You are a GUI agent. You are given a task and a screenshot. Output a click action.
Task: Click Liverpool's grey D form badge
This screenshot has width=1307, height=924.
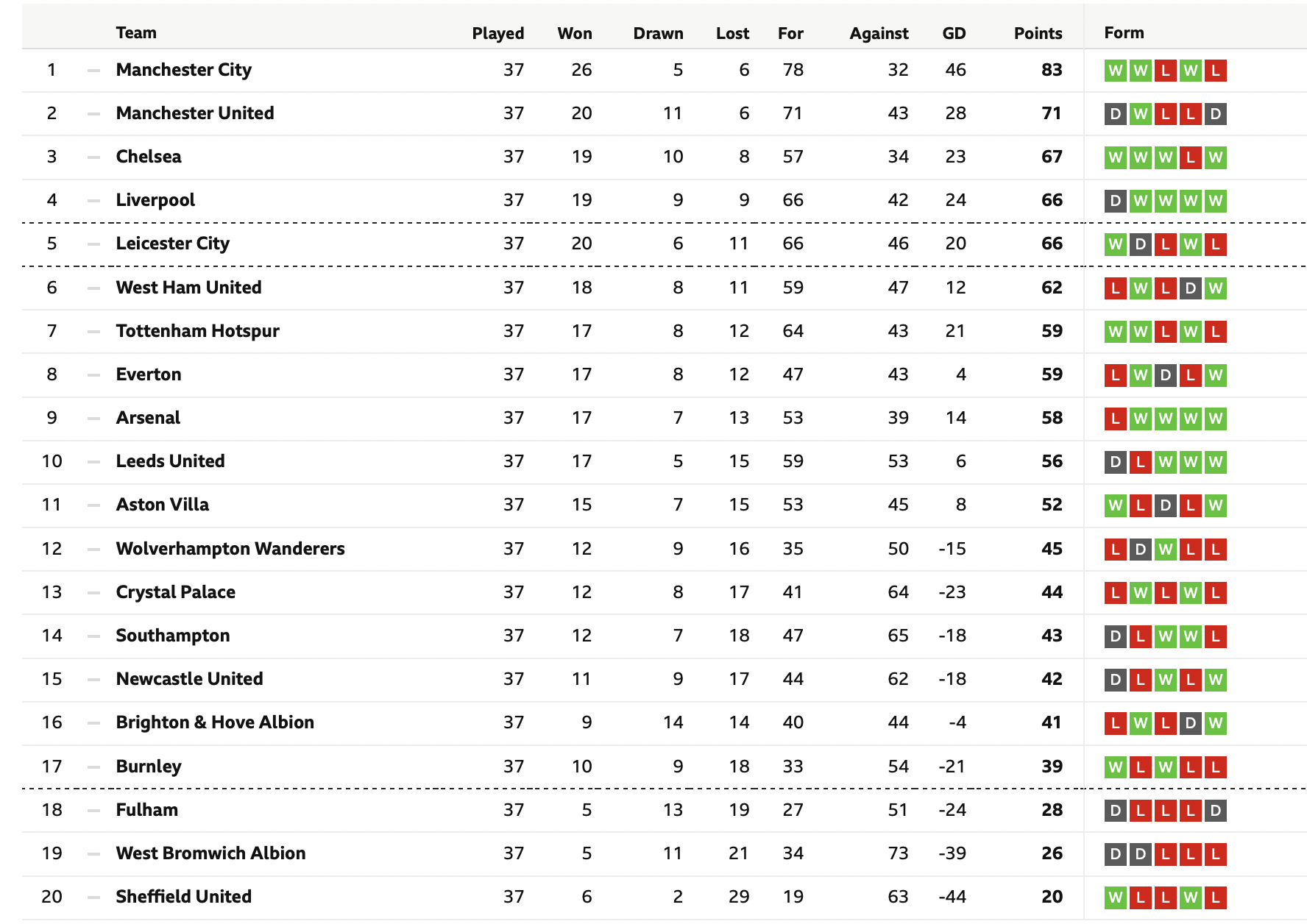[1116, 201]
